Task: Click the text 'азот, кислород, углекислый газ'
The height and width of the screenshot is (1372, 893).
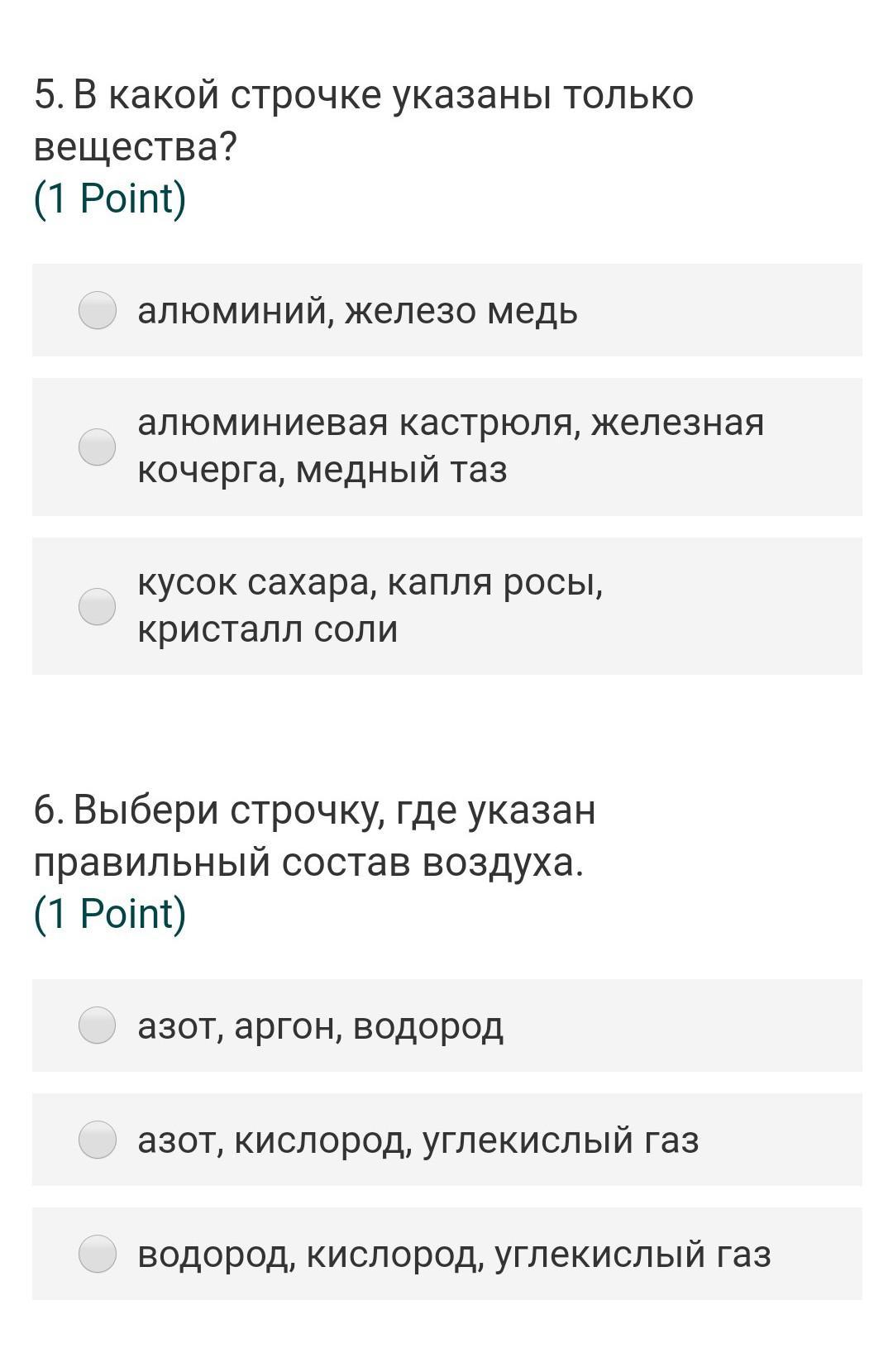Action: pyautogui.click(x=418, y=1140)
